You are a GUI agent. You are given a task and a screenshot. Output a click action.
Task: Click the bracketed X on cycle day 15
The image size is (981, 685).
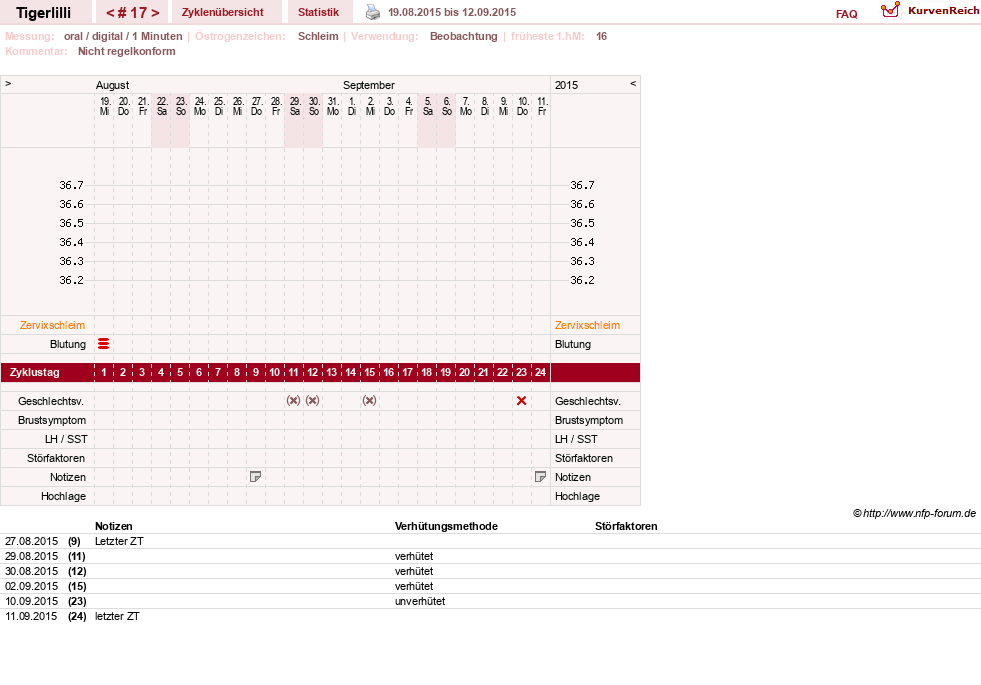(x=370, y=400)
